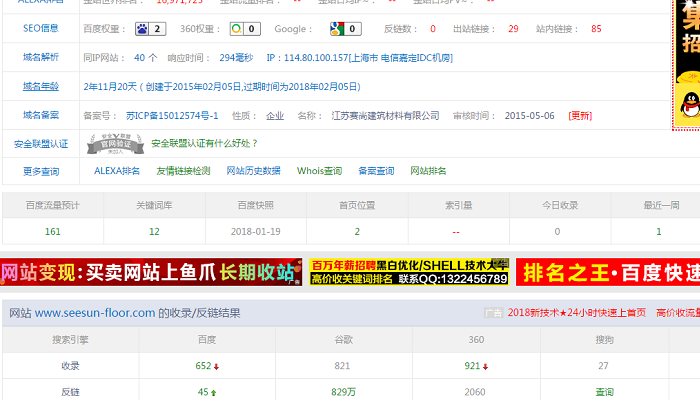
Task: Open the 备案查询 link
Action: coord(376,171)
